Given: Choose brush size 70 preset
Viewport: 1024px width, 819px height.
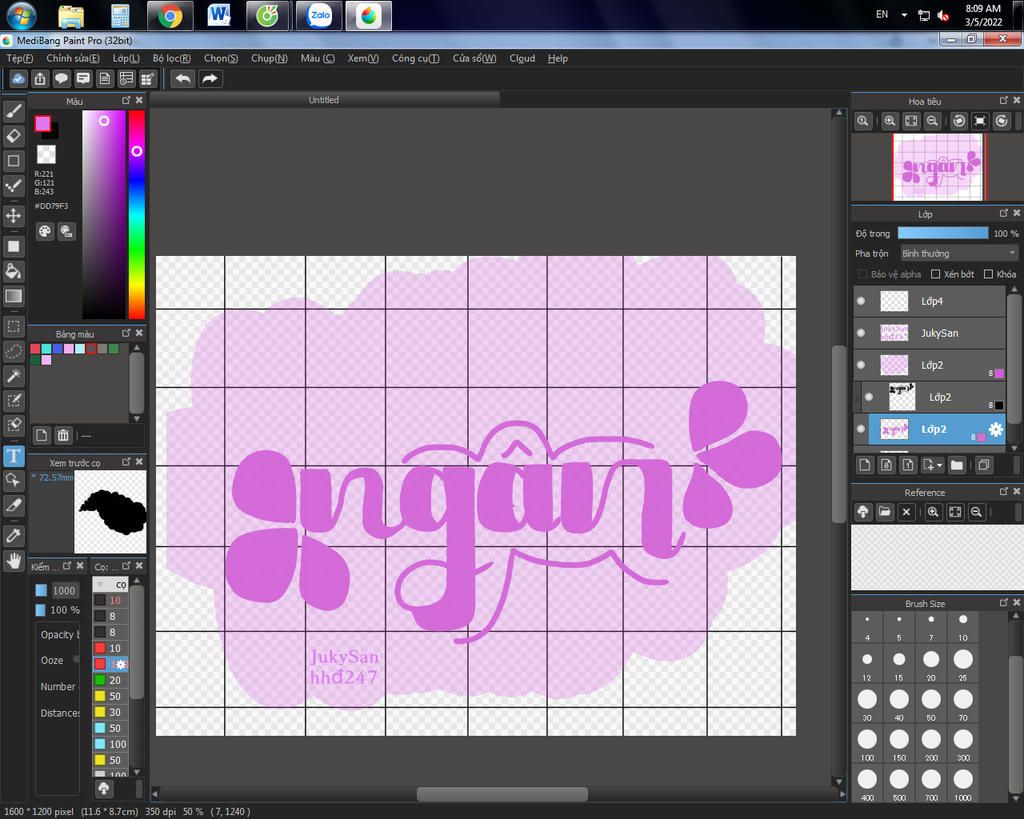Looking at the screenshot, I should [963, 705].
